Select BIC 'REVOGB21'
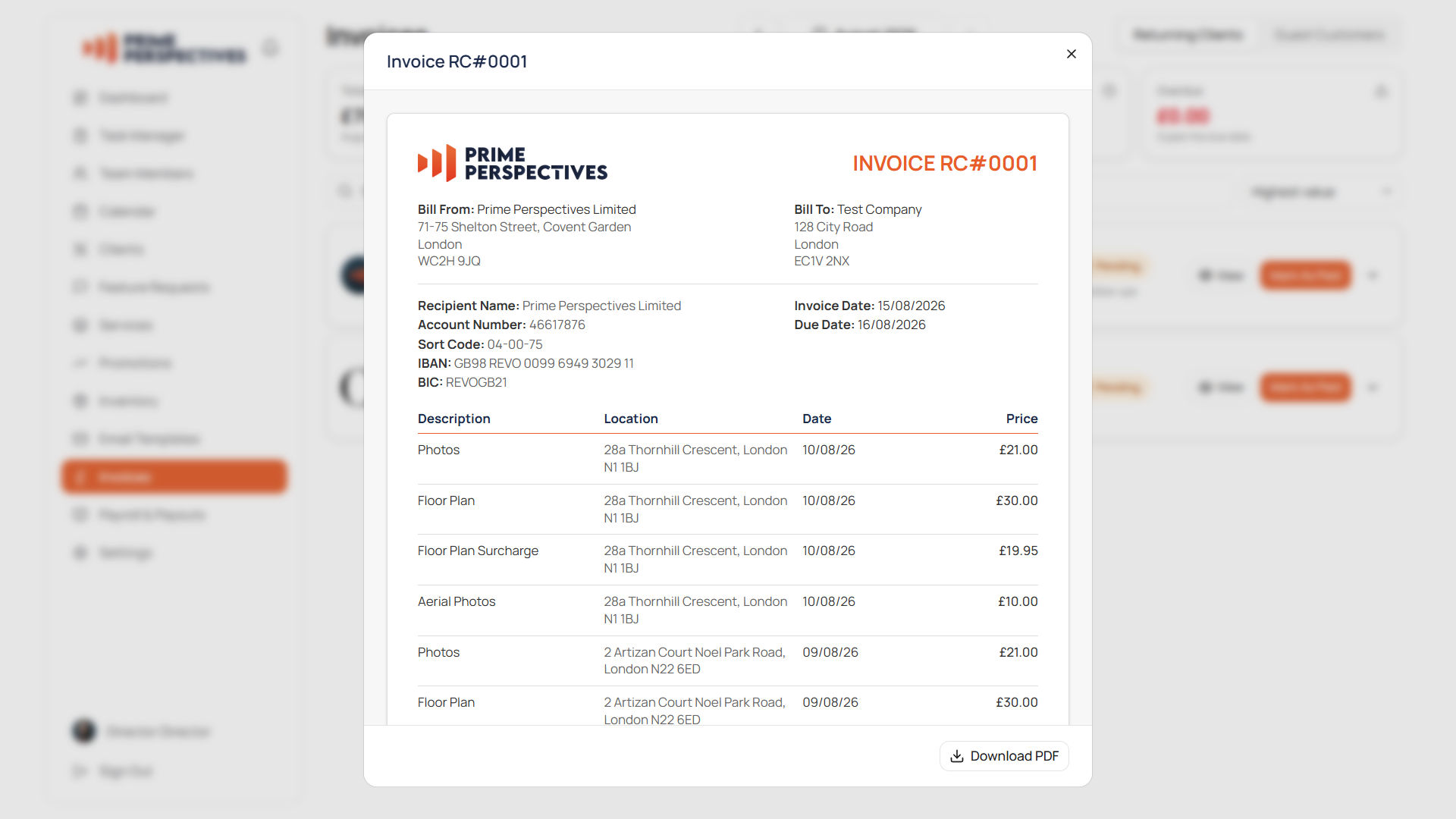Screen dimensions: 1456x819 476,382
